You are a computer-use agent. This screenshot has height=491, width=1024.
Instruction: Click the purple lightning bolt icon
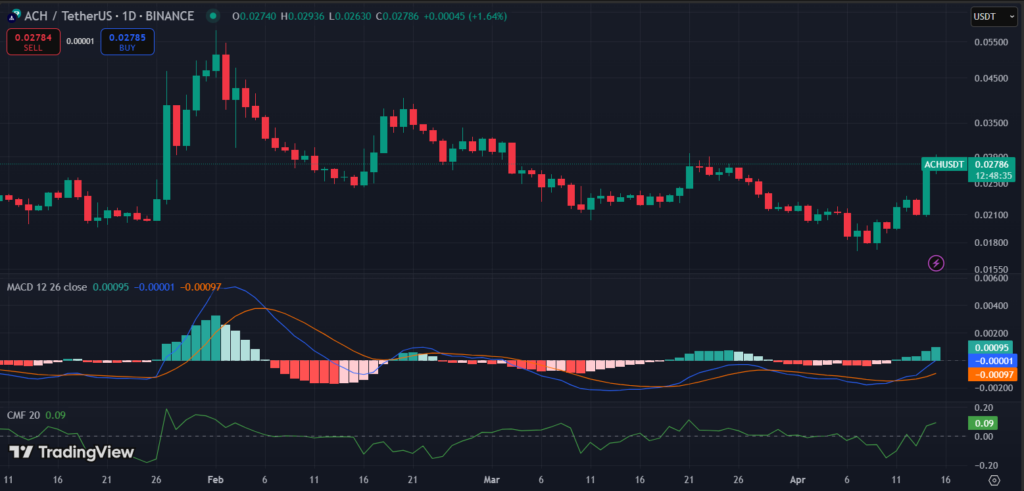(936, 263)
